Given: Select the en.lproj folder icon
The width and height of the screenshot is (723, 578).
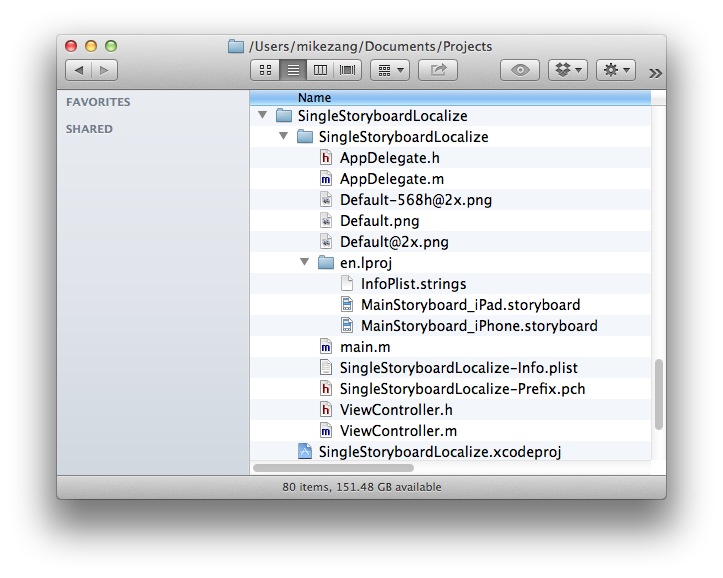Looking at the screenshot, I should pyautogui.click(x=326, y=263).
